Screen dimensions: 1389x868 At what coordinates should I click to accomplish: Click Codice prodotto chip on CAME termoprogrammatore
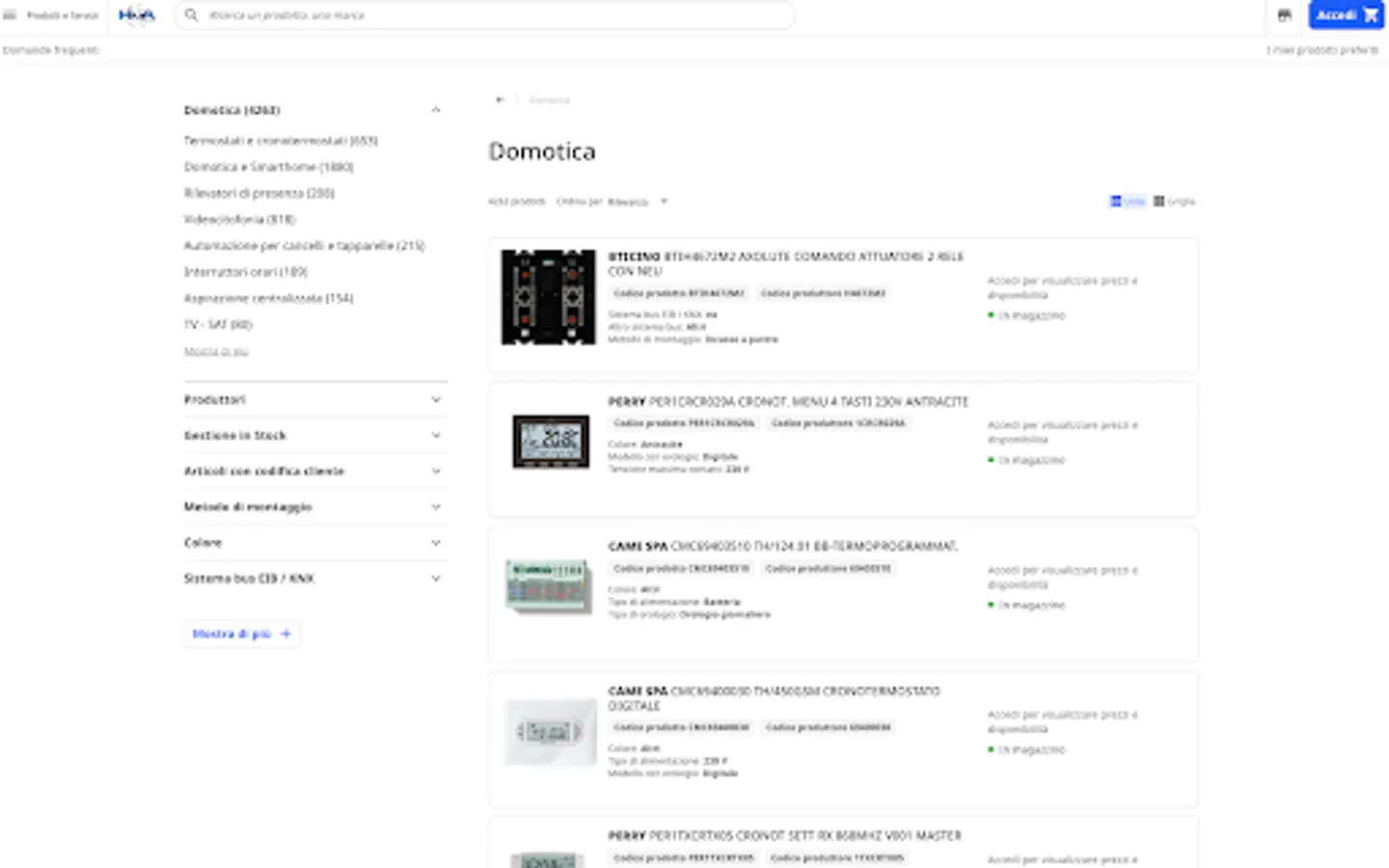pos(681,569)
